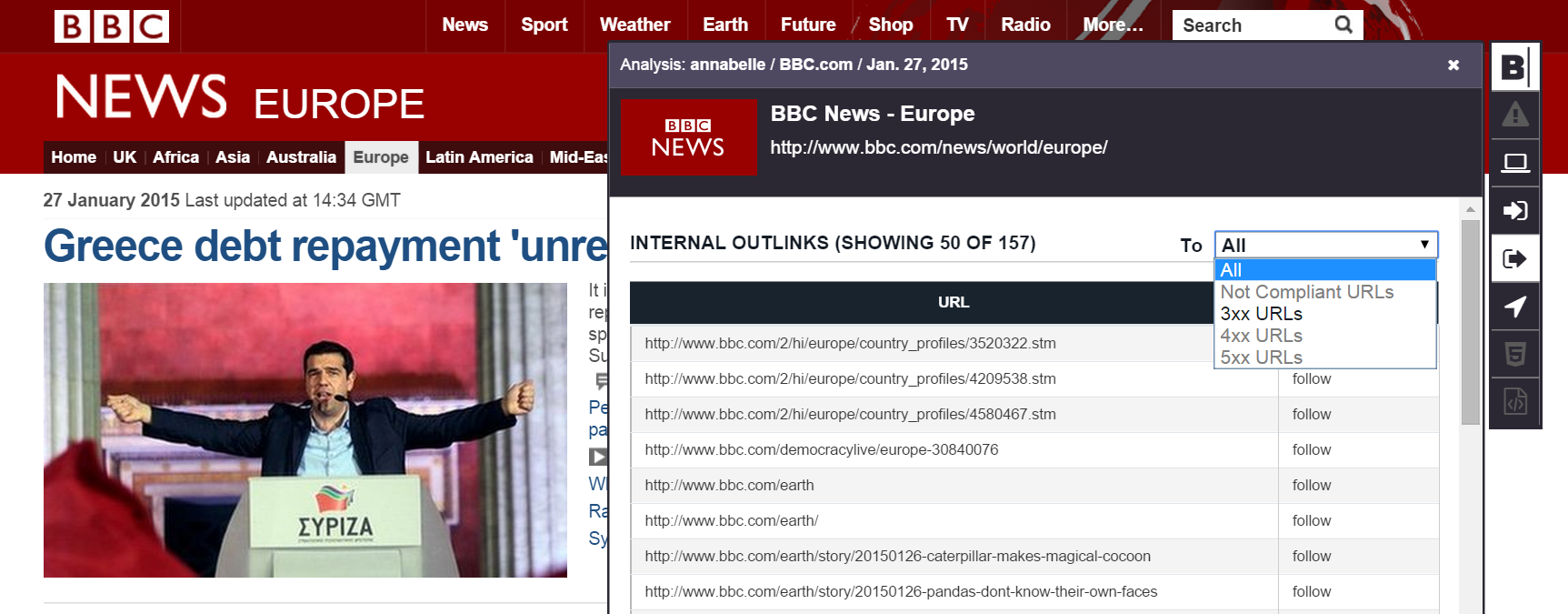Open the warning triangle alerts panel

coord(1514,115)
